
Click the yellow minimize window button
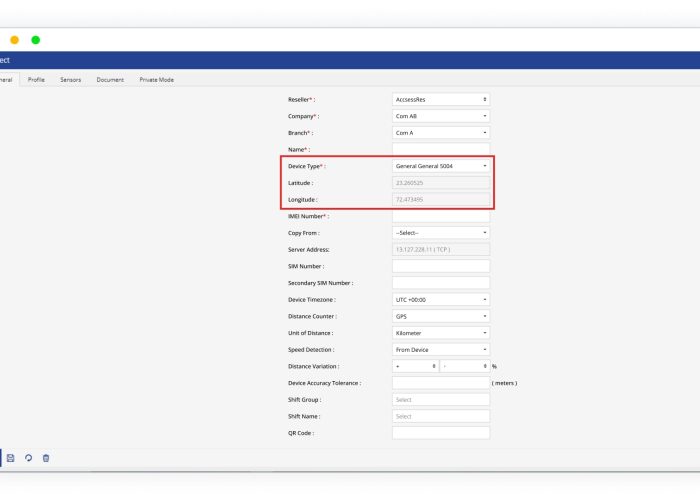click(14, 40)
